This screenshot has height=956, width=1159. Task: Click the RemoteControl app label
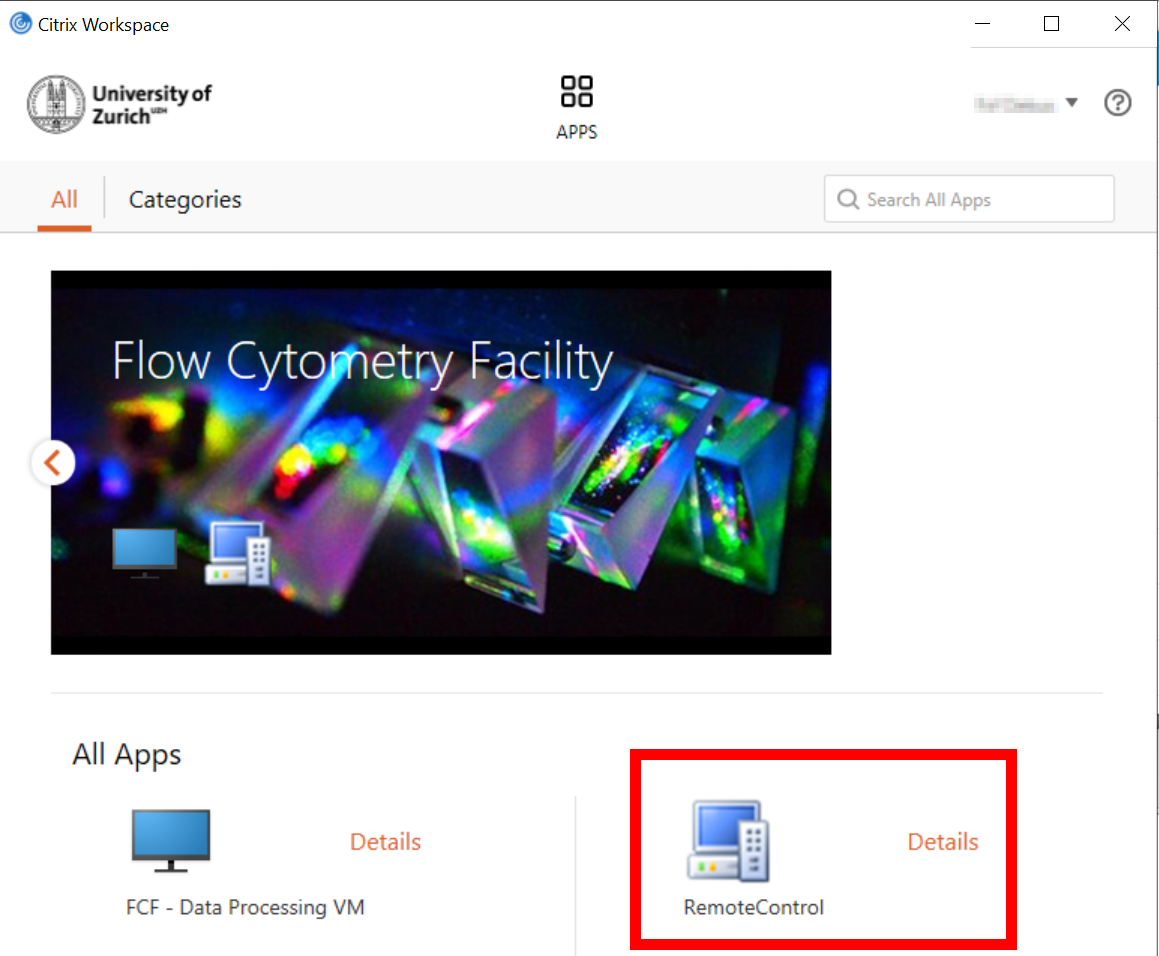753,907
